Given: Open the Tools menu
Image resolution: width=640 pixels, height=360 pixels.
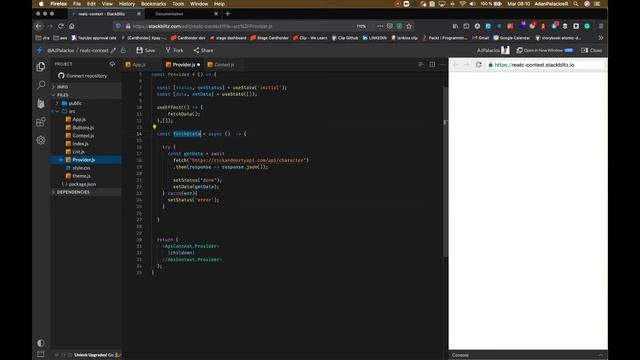Looking at the screenshot, I should pyautogui.click(x=178, y=4).
